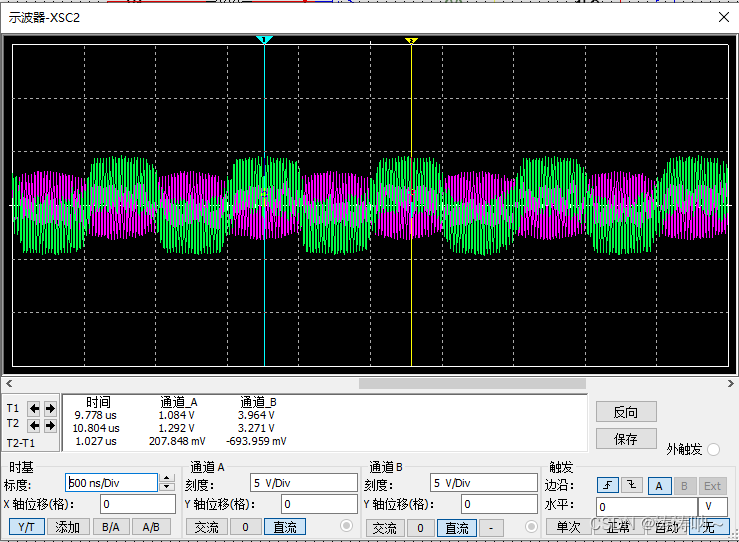Toggle 外触发 external trigger radio
The width and height of the screenshot is (739, 542).
click(x=714, y=450)
